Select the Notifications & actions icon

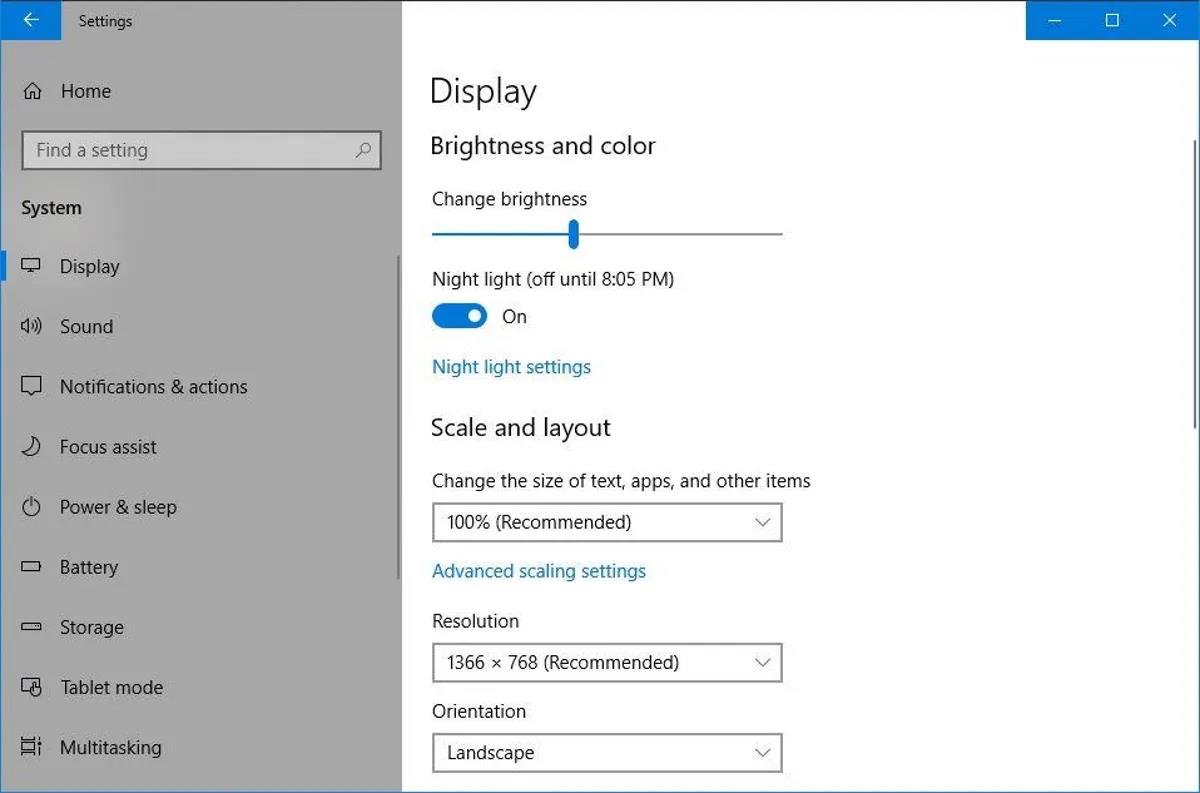pos(32,387)
